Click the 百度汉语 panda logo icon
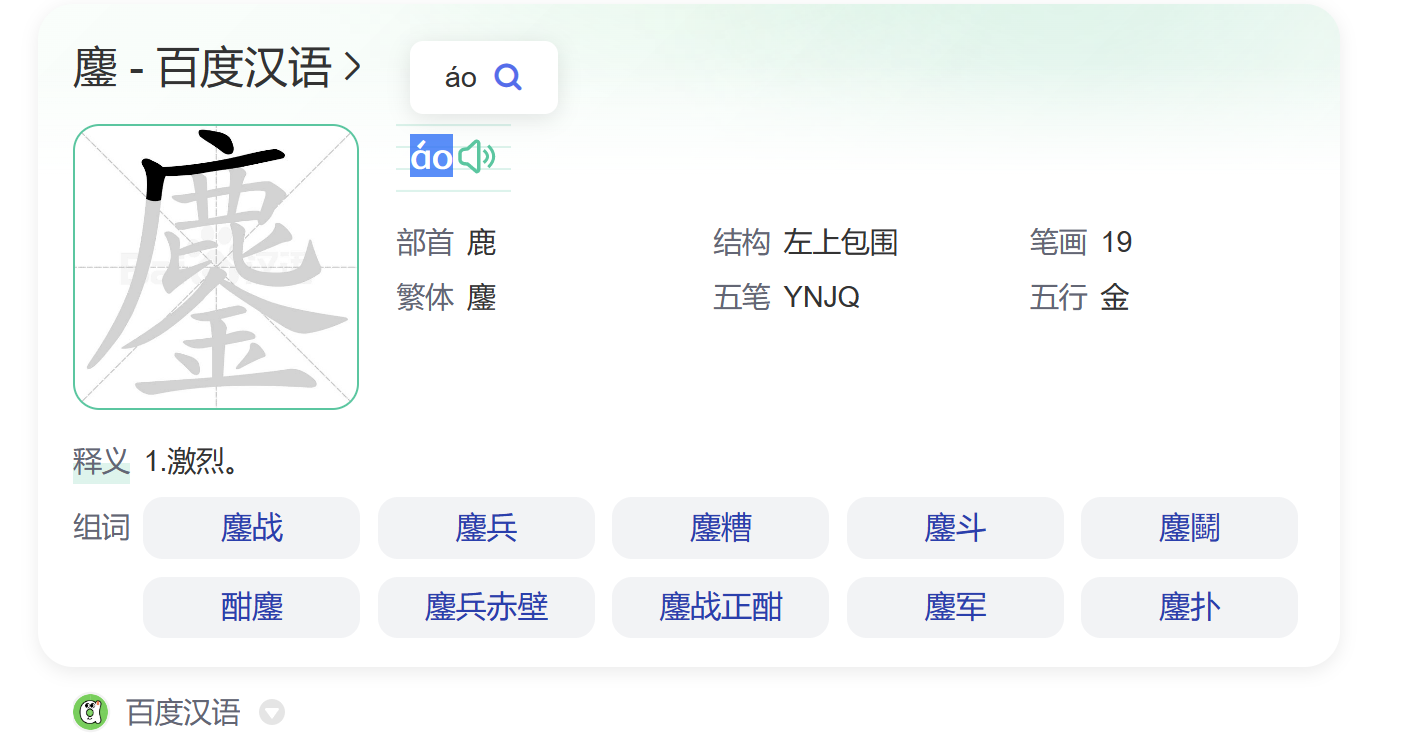1412x745 pixels. point(91,713)
